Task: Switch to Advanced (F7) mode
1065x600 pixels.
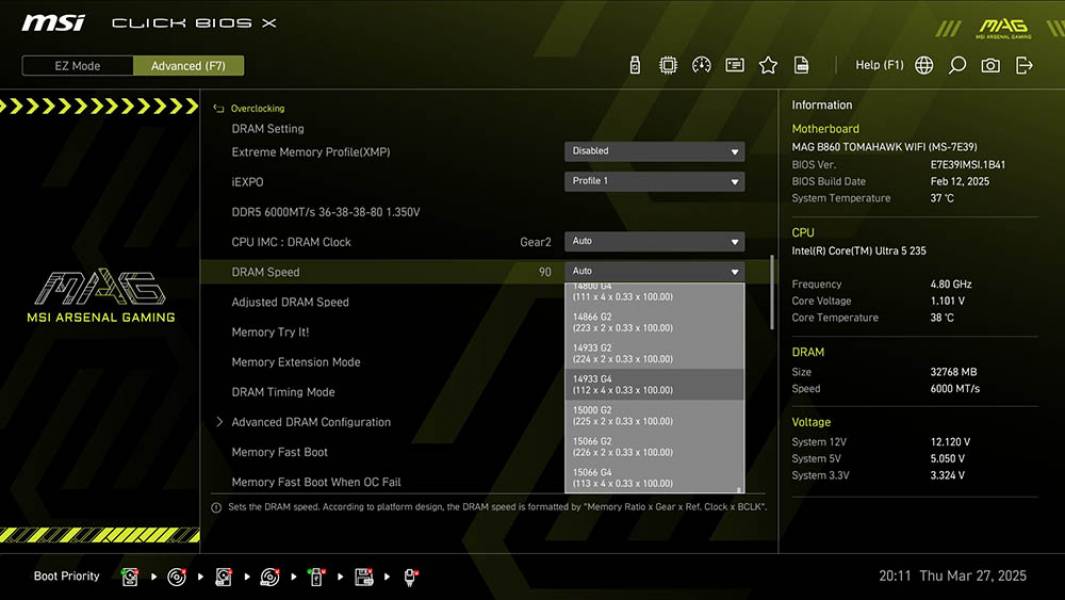Action: click(188, 66)
